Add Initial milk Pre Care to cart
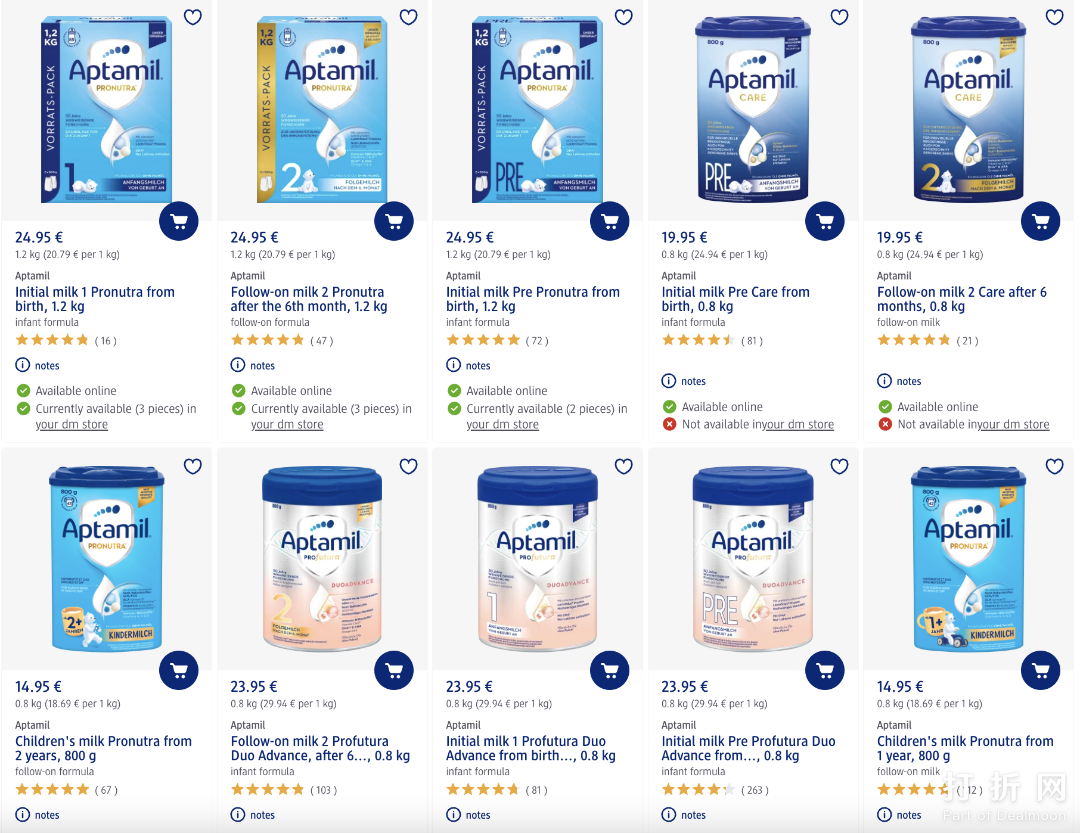Viewport: 1080px width, 833px height. tap(825, 221)
